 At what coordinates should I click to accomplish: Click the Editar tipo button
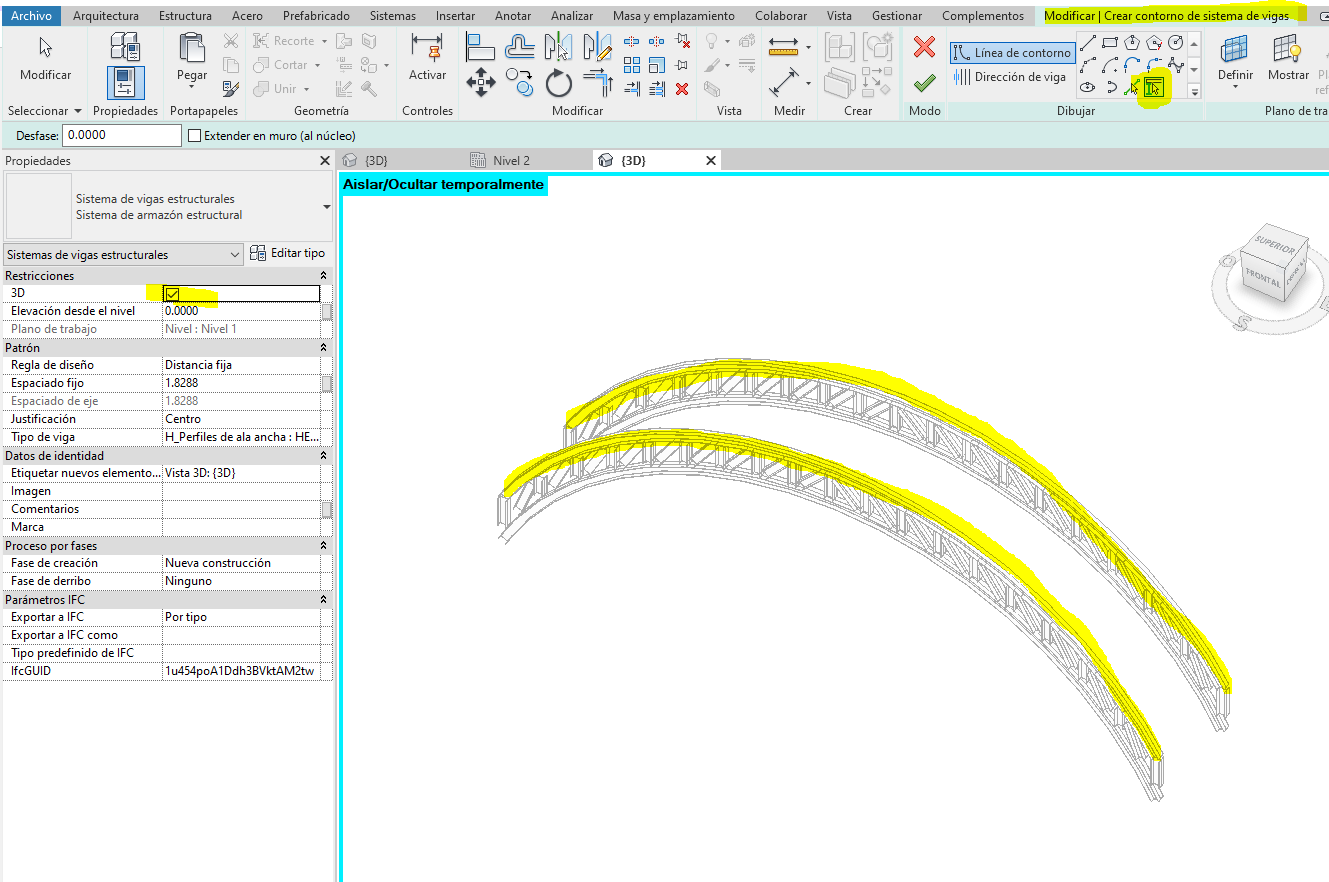click(288, 253)
